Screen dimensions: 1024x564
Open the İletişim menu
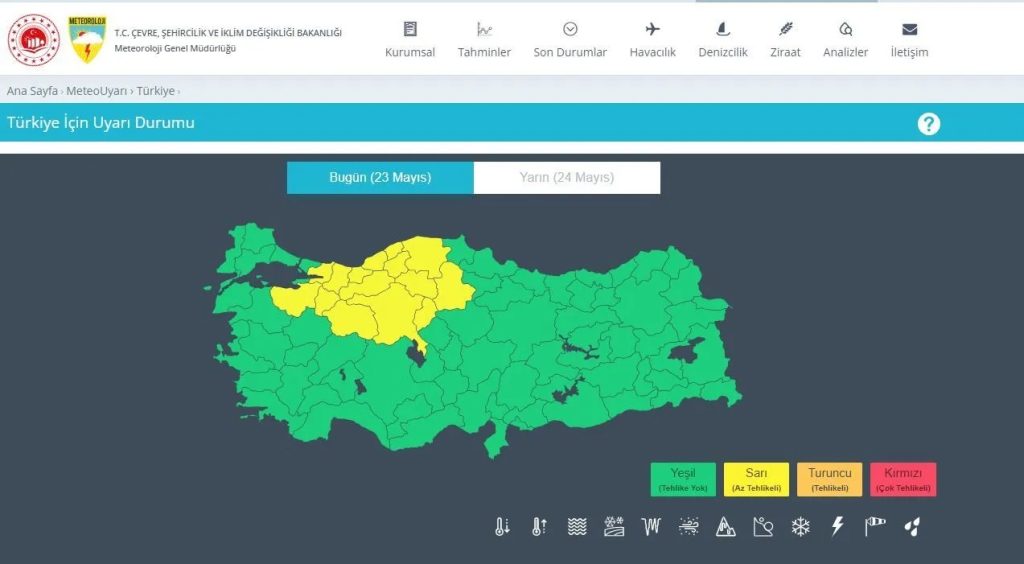coord(909,40)
